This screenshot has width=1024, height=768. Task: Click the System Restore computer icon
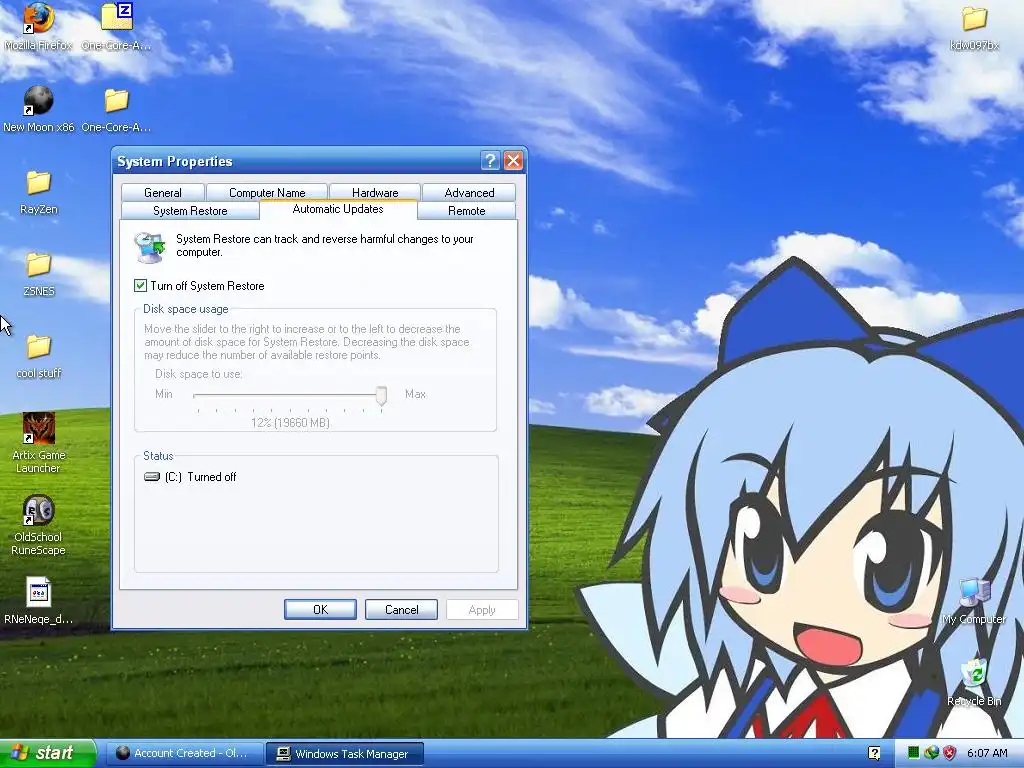(150, 247)
